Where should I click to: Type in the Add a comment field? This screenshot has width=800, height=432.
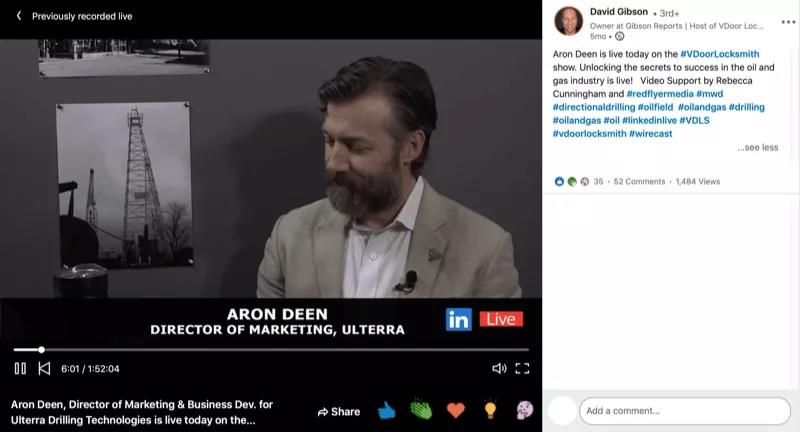(684, 410)
